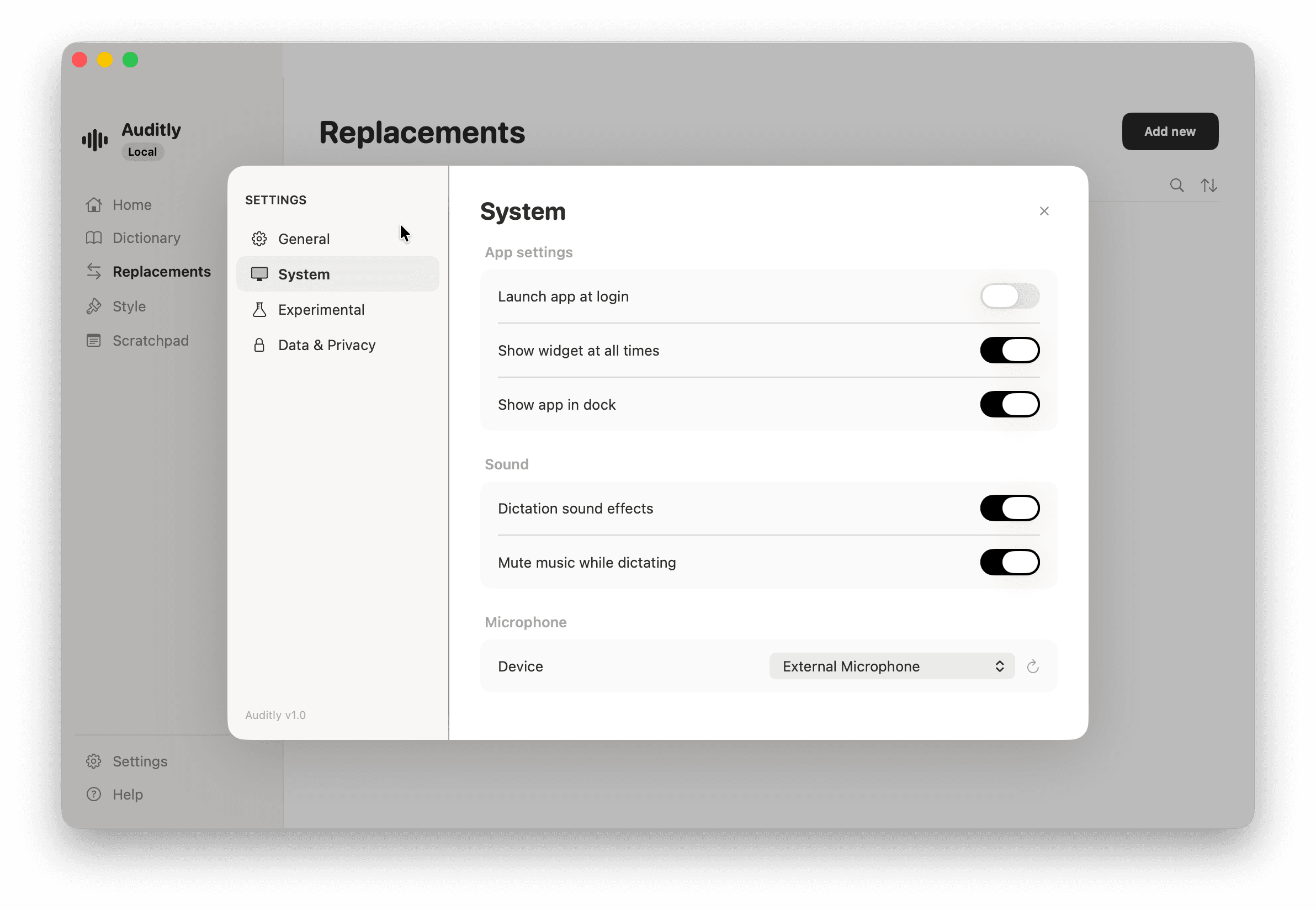Open Scratchpad via its notepad icon
This screenshot has width=1316, height=910.
click(93, 340)
